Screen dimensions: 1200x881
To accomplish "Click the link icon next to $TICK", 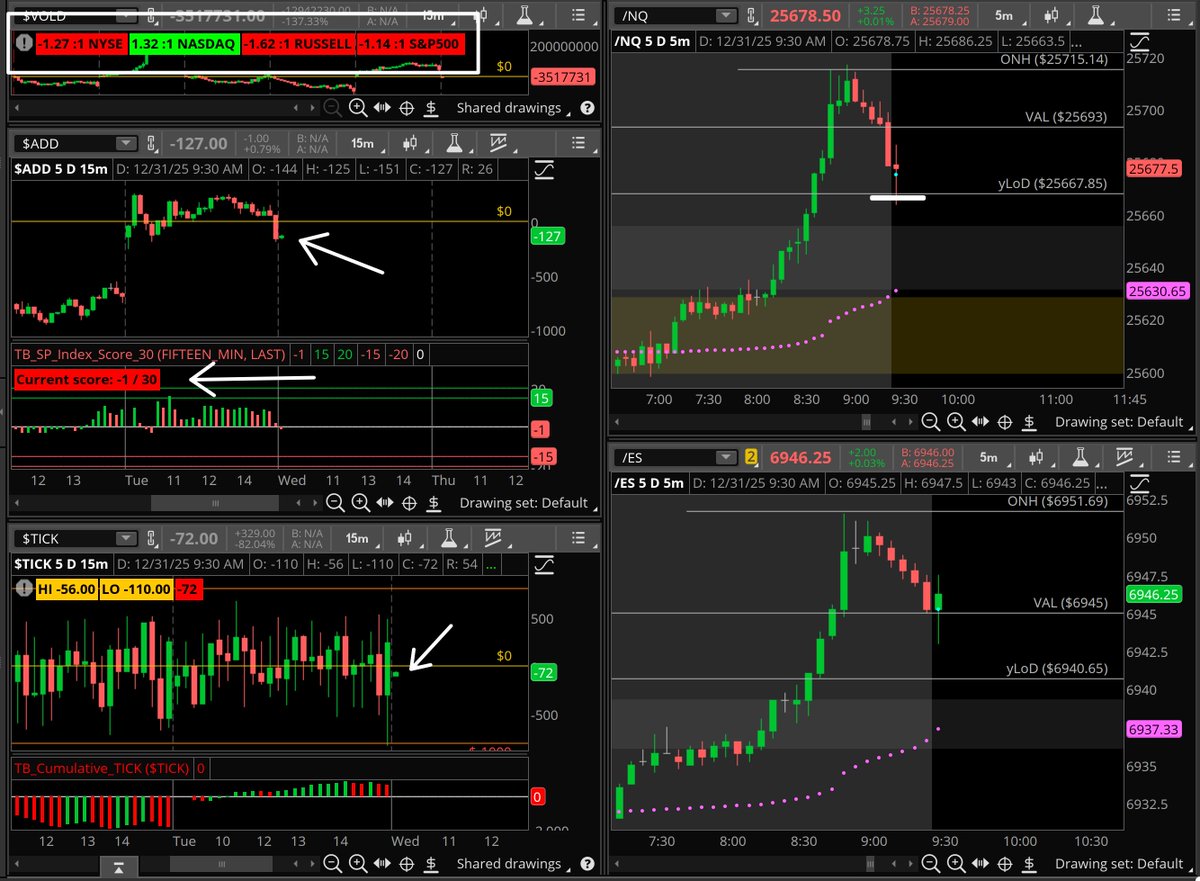I will [x=152, y=538].
